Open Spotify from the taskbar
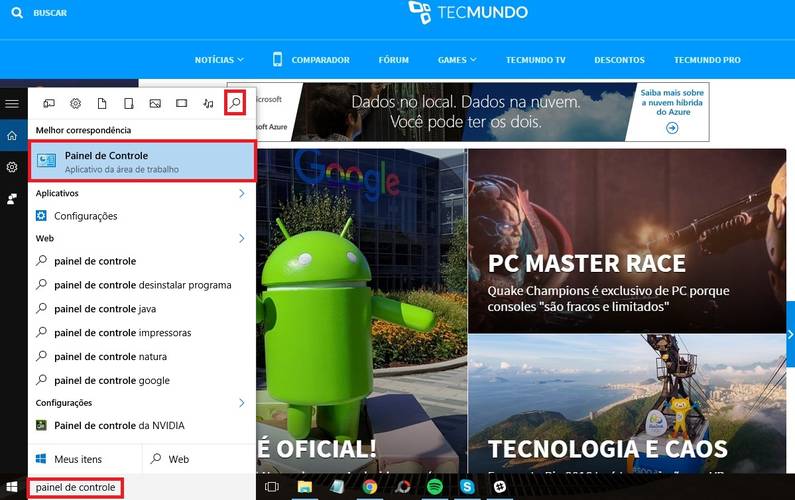Viewport: 795px width, 500px height. coord(435,487)
